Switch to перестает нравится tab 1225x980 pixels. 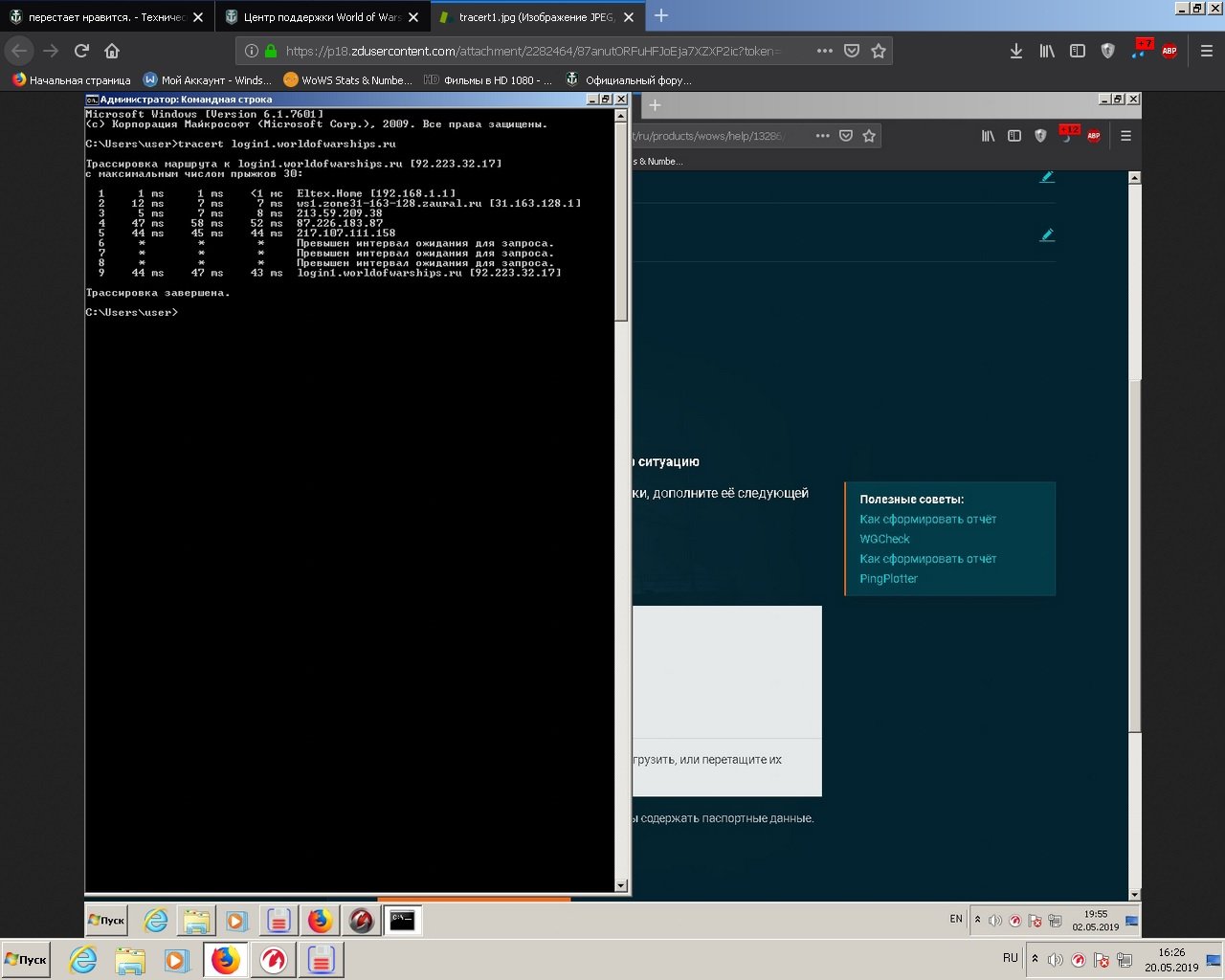point(107,17)
